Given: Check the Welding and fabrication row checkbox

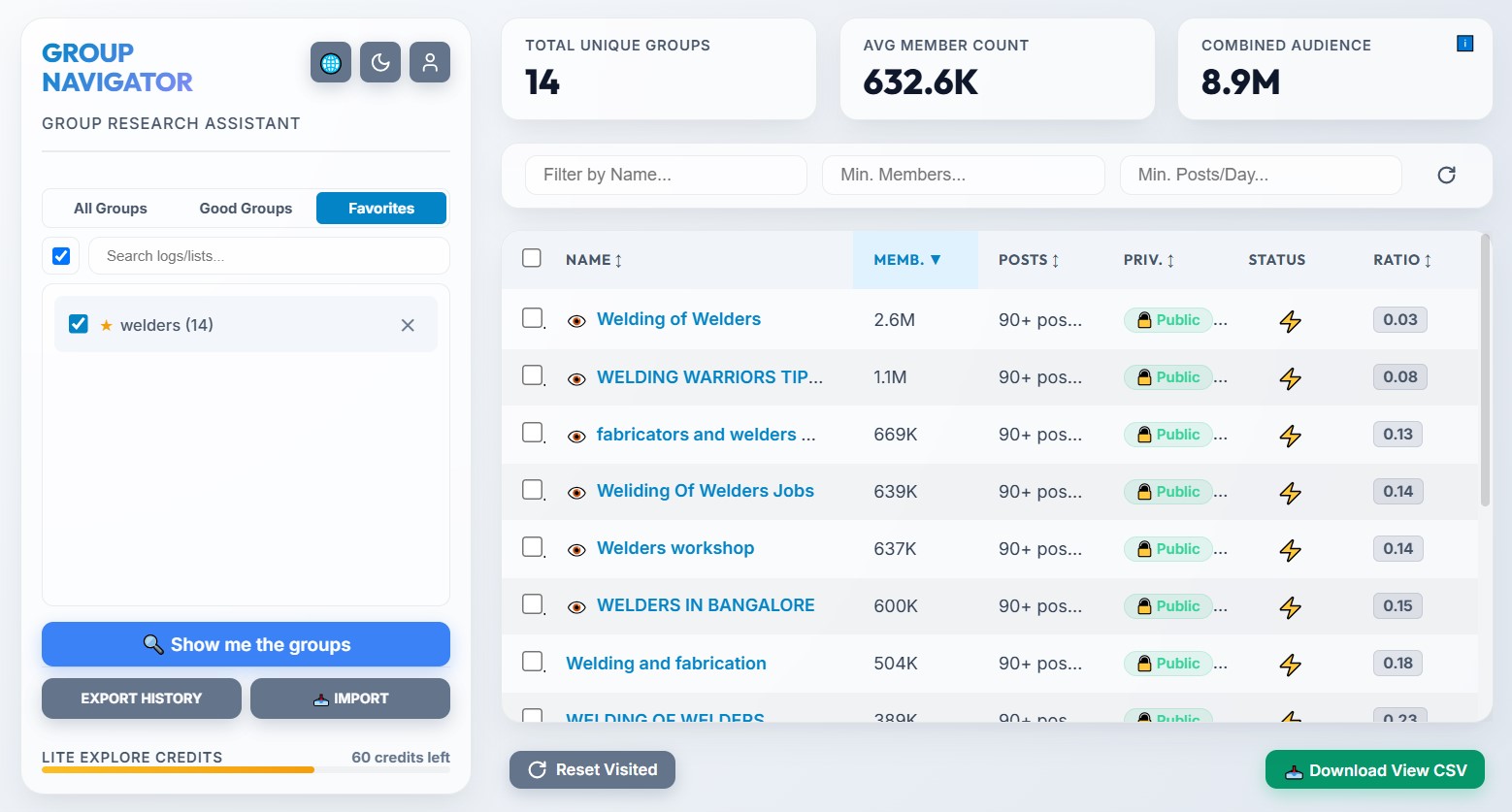Looking at the screenshot, I should pyautogui.click(x=532, y=661).
